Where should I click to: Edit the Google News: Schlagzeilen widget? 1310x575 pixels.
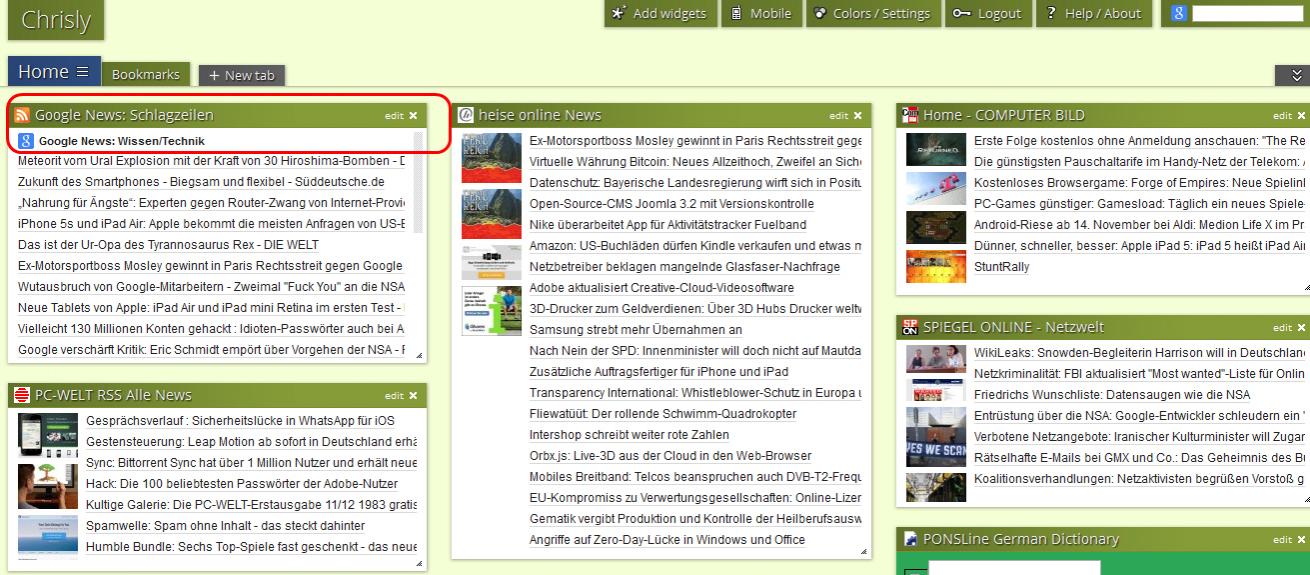[x=394, y=116]
